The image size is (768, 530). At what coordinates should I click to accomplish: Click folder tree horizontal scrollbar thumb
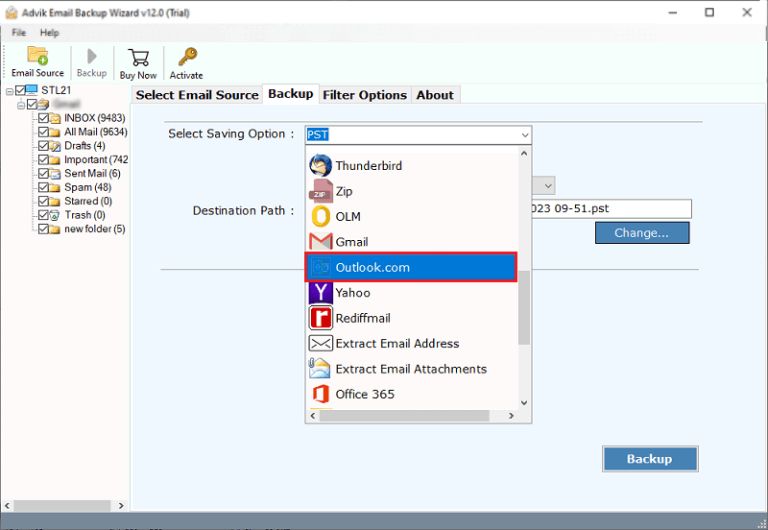[62, 505]
